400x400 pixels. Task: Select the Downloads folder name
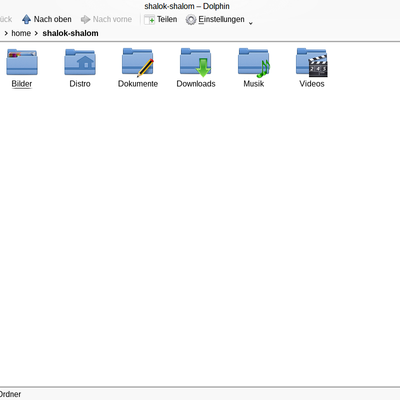click(196, 84)
